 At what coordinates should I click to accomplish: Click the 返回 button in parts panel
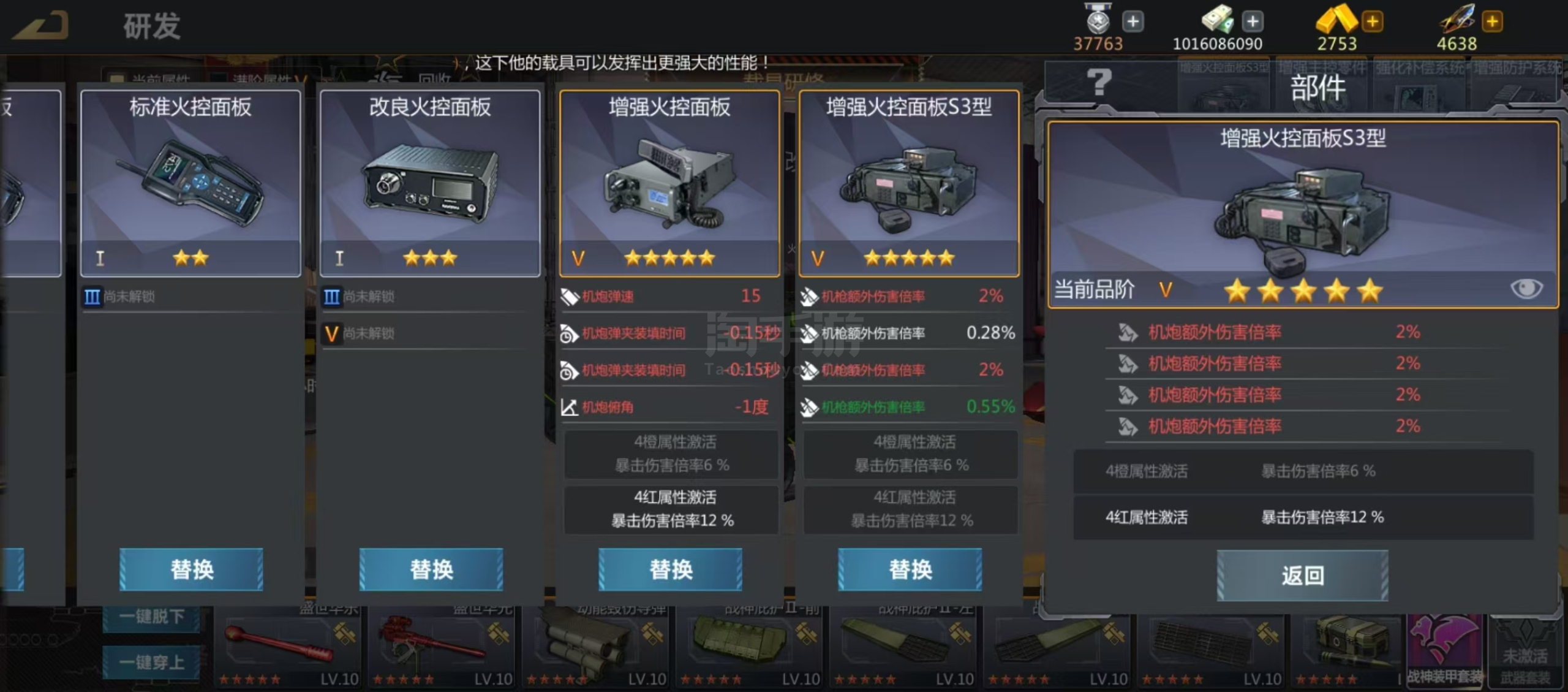pyautogui.click(x=1302, y=575)
